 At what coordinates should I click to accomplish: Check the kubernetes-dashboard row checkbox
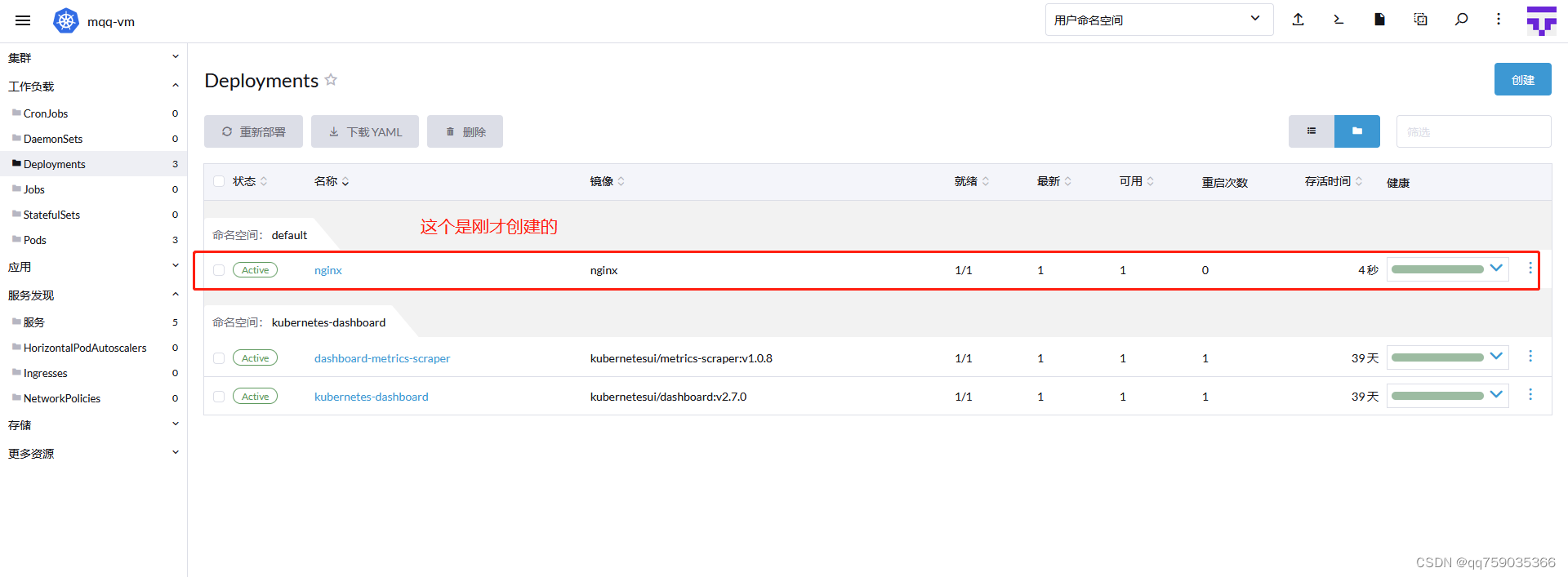click(219, 397)
